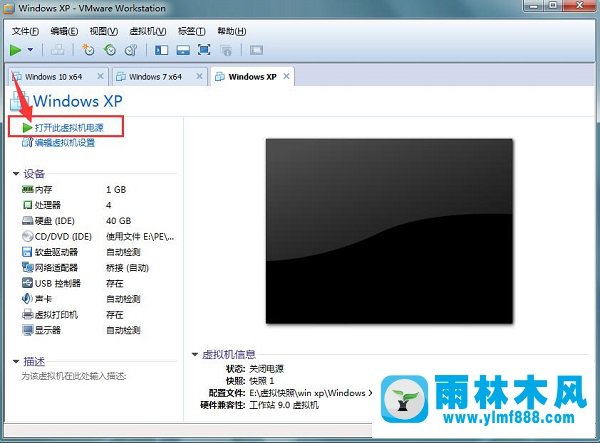This screenshot has height=443, width=600.
Task: Select the 软盘驱动器 floppy device icon
Action: click(x=27, y=252)
